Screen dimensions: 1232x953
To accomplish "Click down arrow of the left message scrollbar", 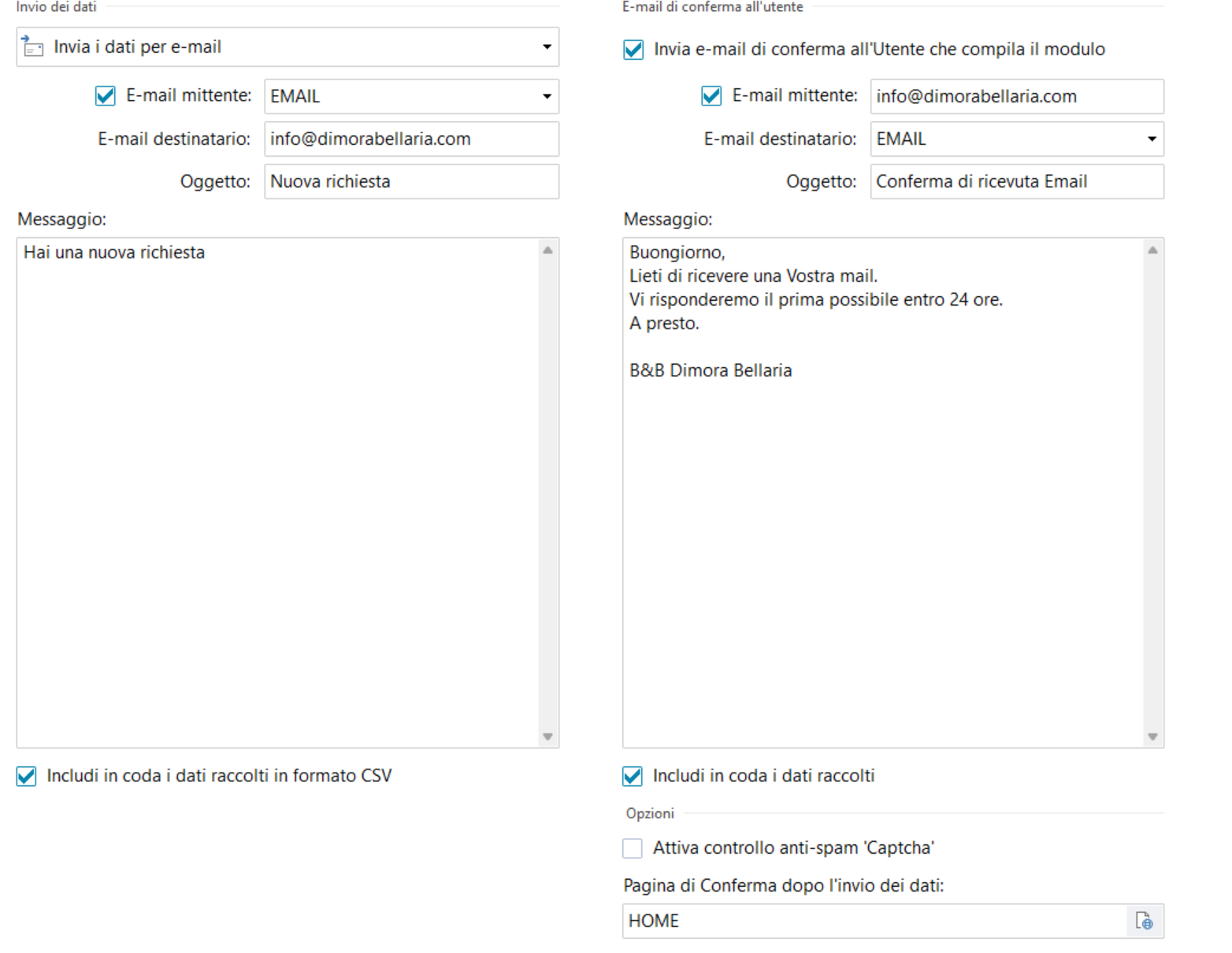I will click(548, 736).
